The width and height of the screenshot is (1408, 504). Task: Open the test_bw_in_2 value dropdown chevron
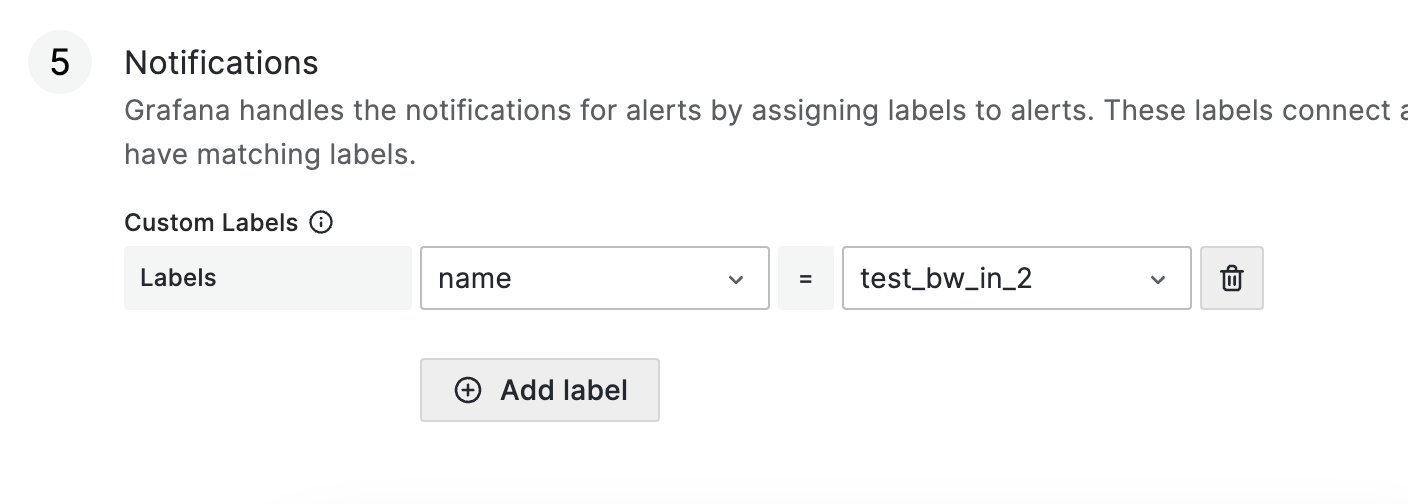1158,279
